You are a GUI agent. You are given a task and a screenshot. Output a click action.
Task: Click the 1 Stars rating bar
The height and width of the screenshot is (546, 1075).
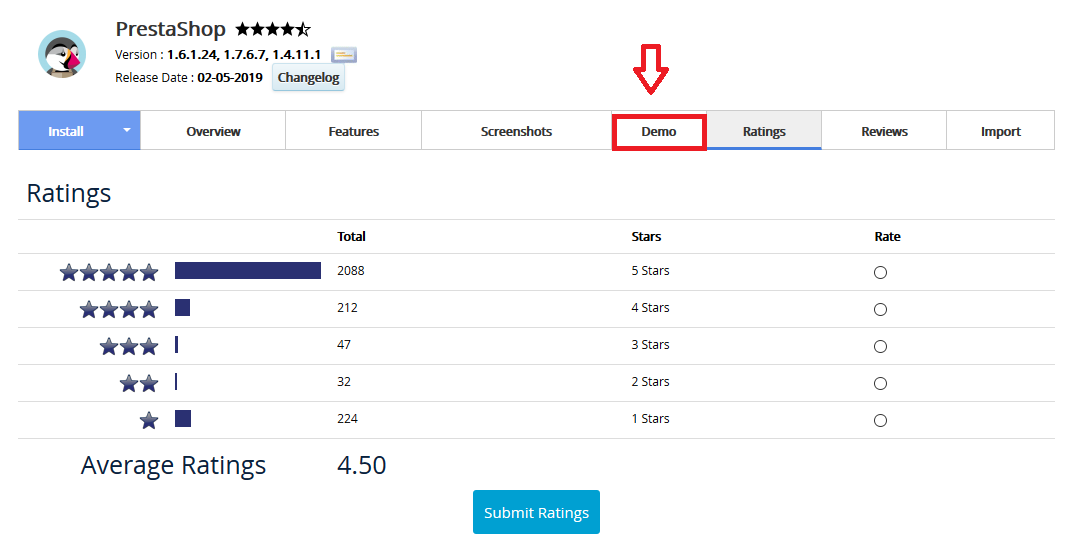[183, 418]
